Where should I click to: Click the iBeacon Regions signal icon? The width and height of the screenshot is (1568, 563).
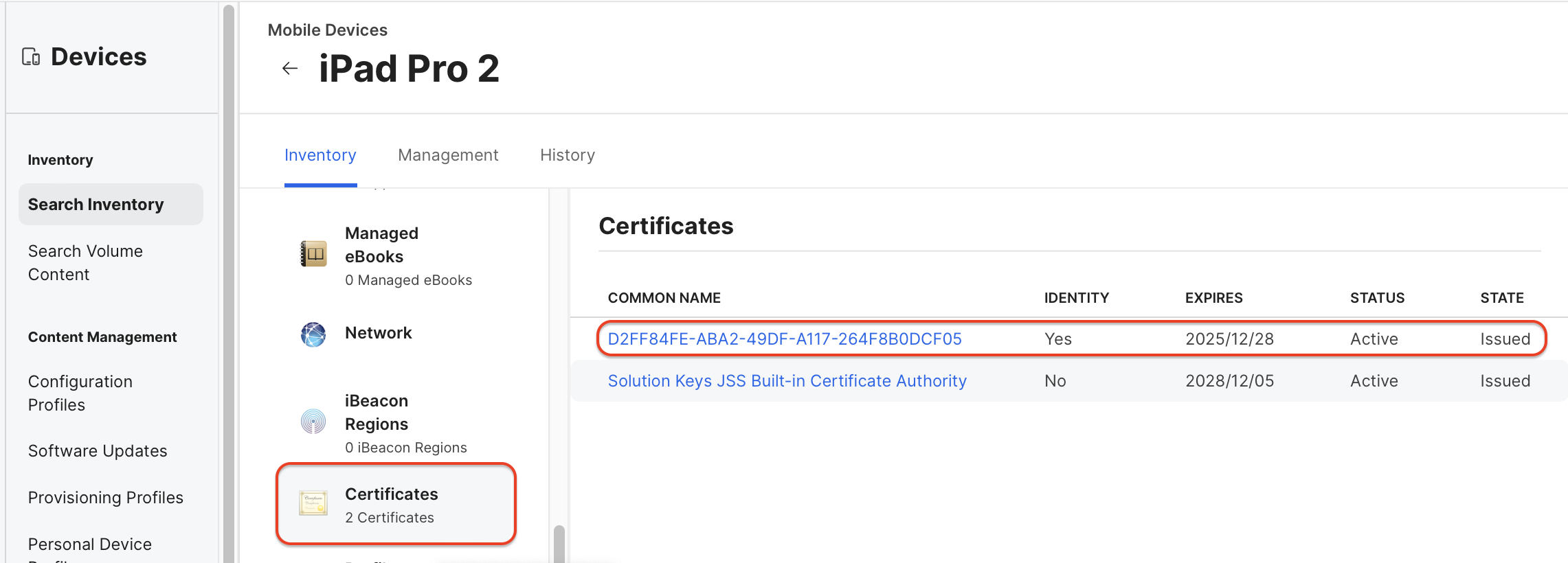313,421
